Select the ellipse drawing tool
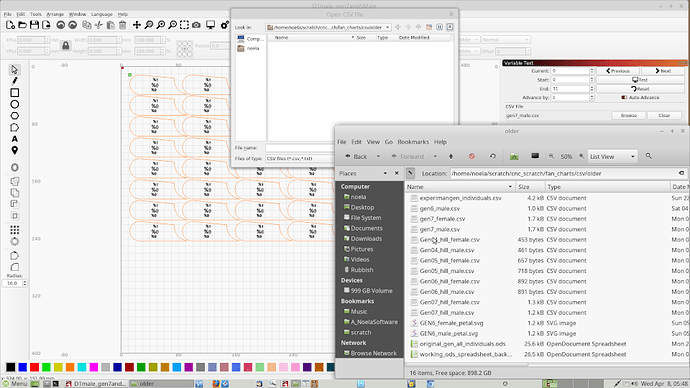The image size is (690, 388). (x=15, y=104)
